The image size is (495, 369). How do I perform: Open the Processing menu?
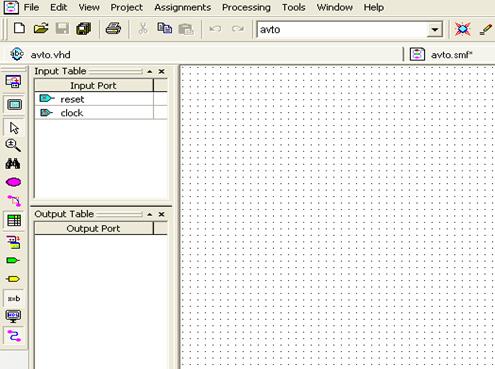point(246,7)
